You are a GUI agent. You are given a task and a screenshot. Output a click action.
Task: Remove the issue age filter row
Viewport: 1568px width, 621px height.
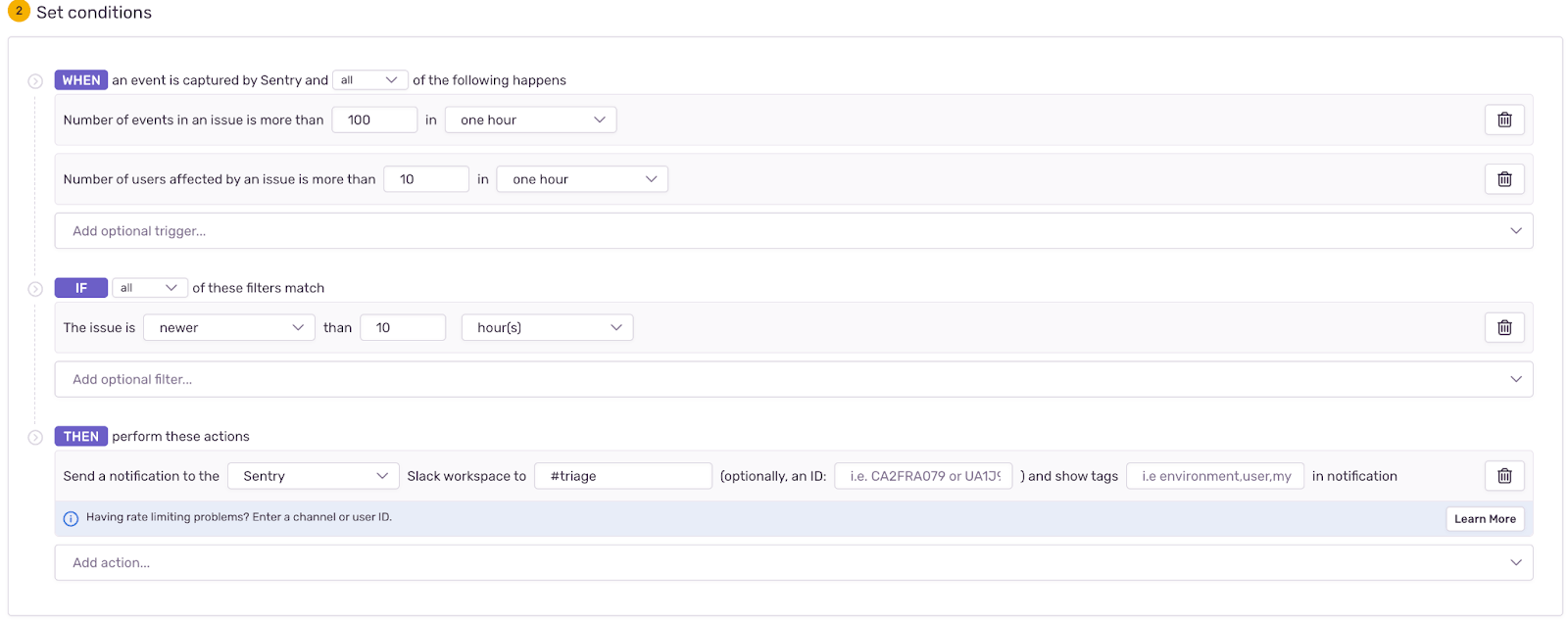pyautogui.click(x=1504, y=327)
